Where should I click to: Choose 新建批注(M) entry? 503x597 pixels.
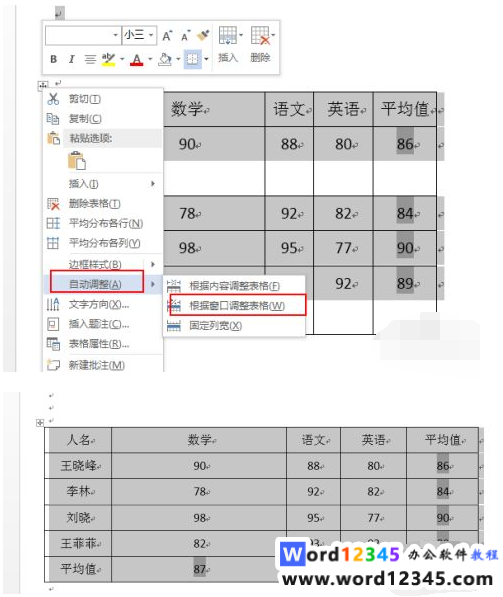[x=97, y=365]
